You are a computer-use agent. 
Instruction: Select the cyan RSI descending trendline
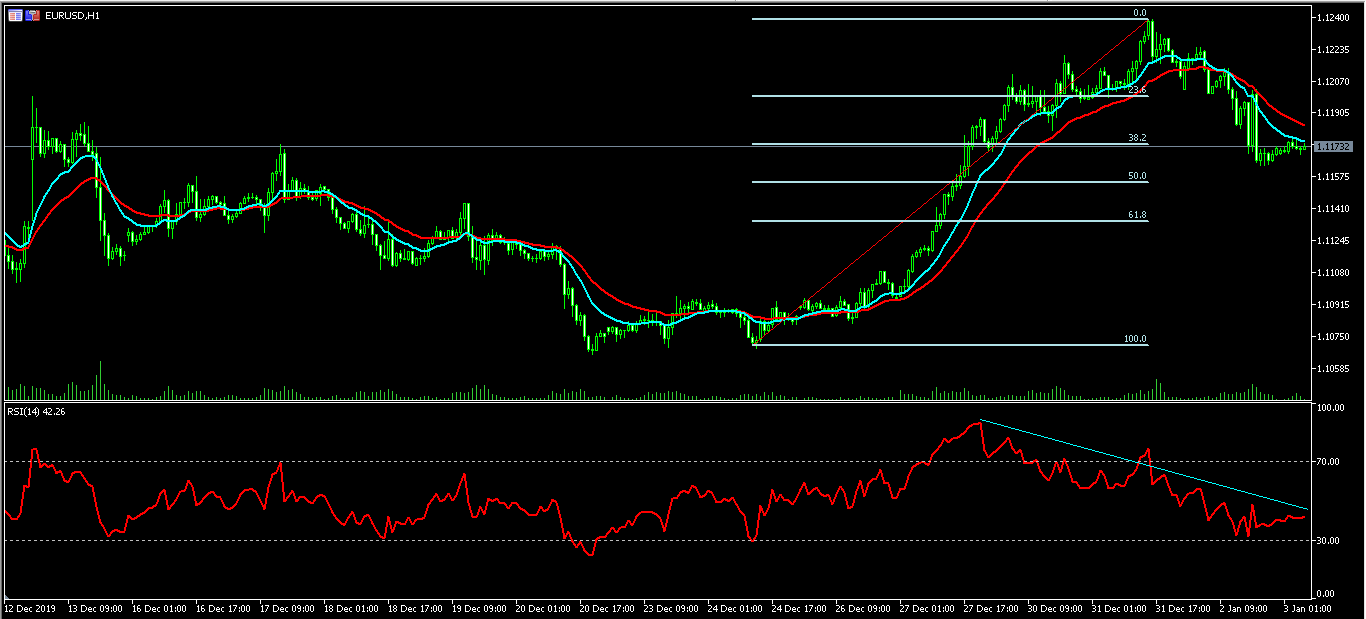click(x=1144, y=464)
